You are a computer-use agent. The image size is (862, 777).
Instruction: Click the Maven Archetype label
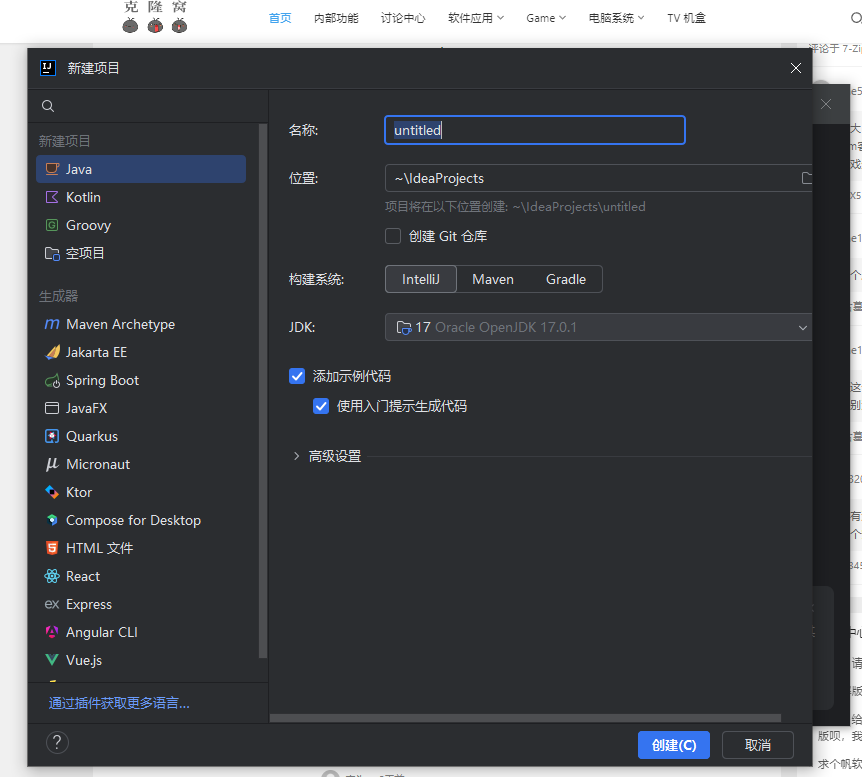click(120, 324)
